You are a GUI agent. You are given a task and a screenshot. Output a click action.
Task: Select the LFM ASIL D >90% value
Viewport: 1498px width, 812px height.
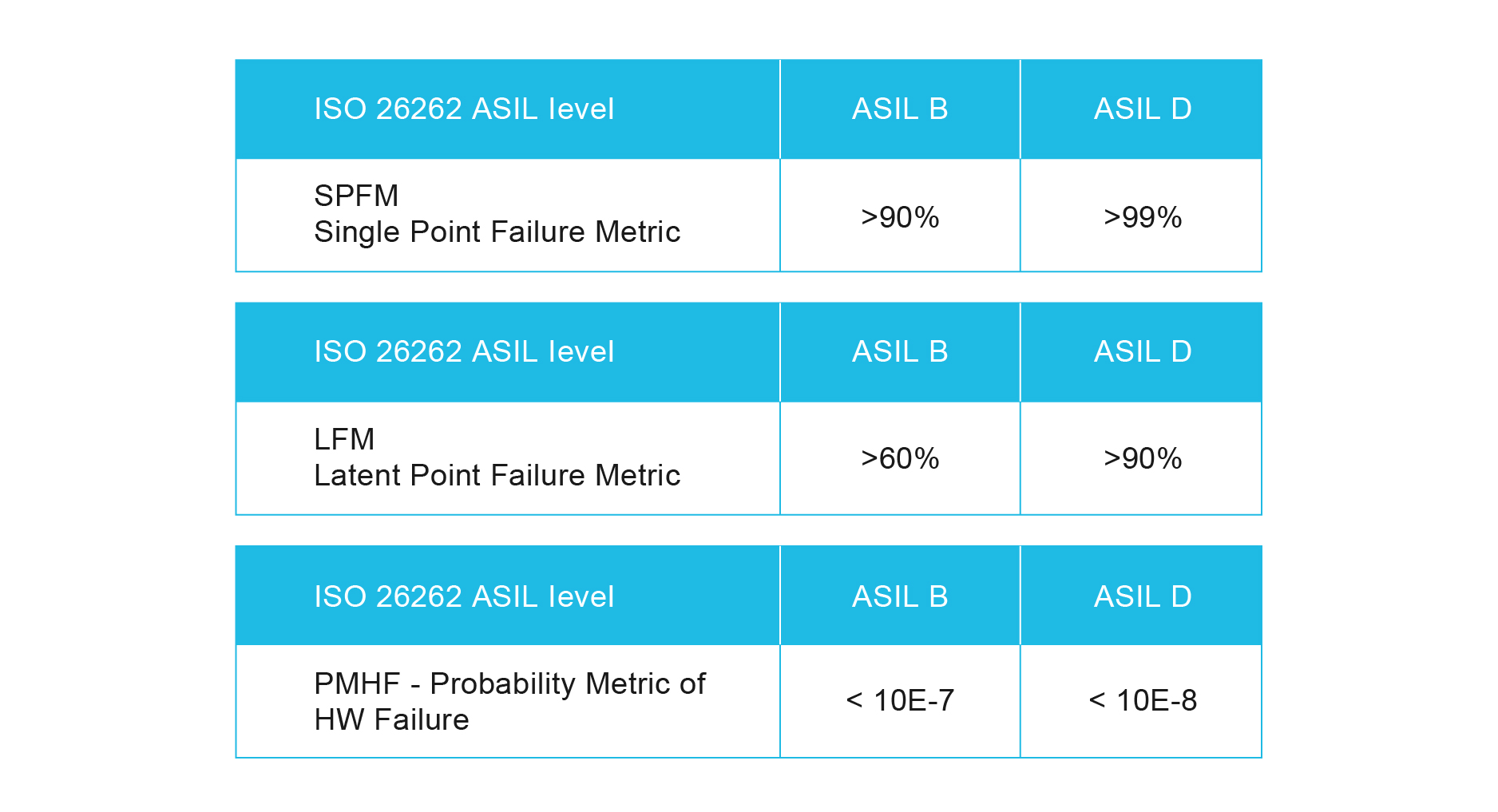[x=1142, y=459]
